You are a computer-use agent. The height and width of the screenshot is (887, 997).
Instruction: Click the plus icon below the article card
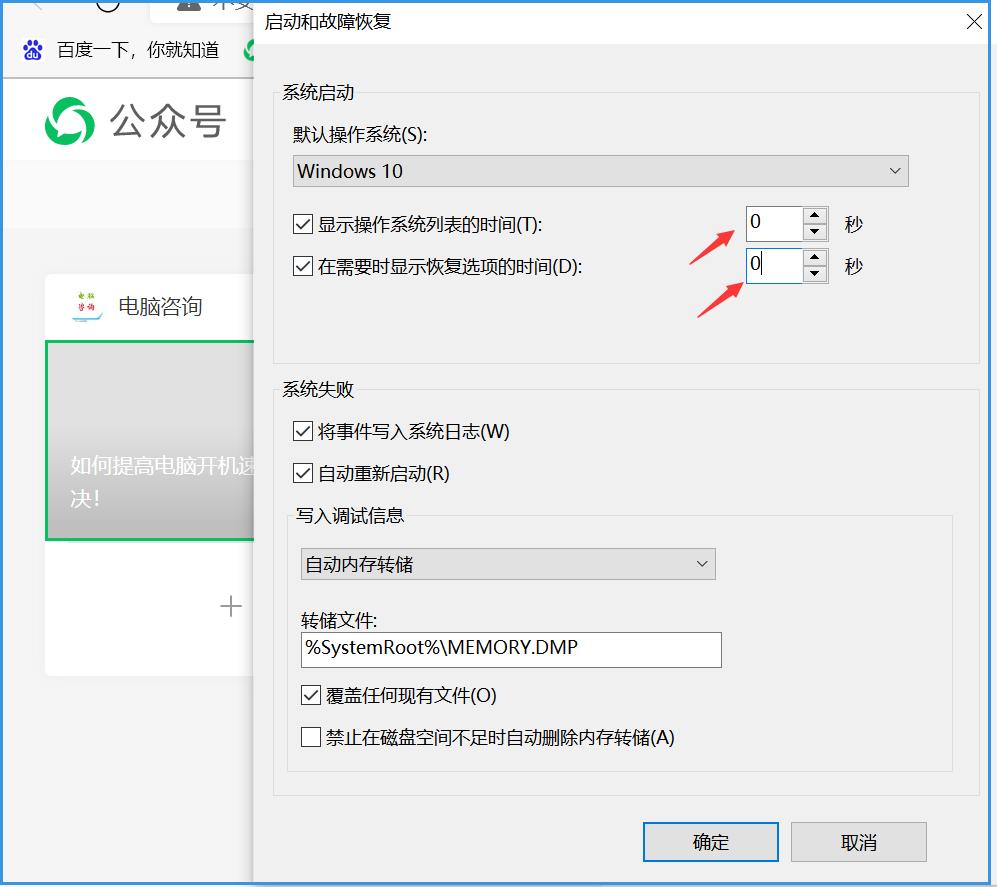point(230,606)
